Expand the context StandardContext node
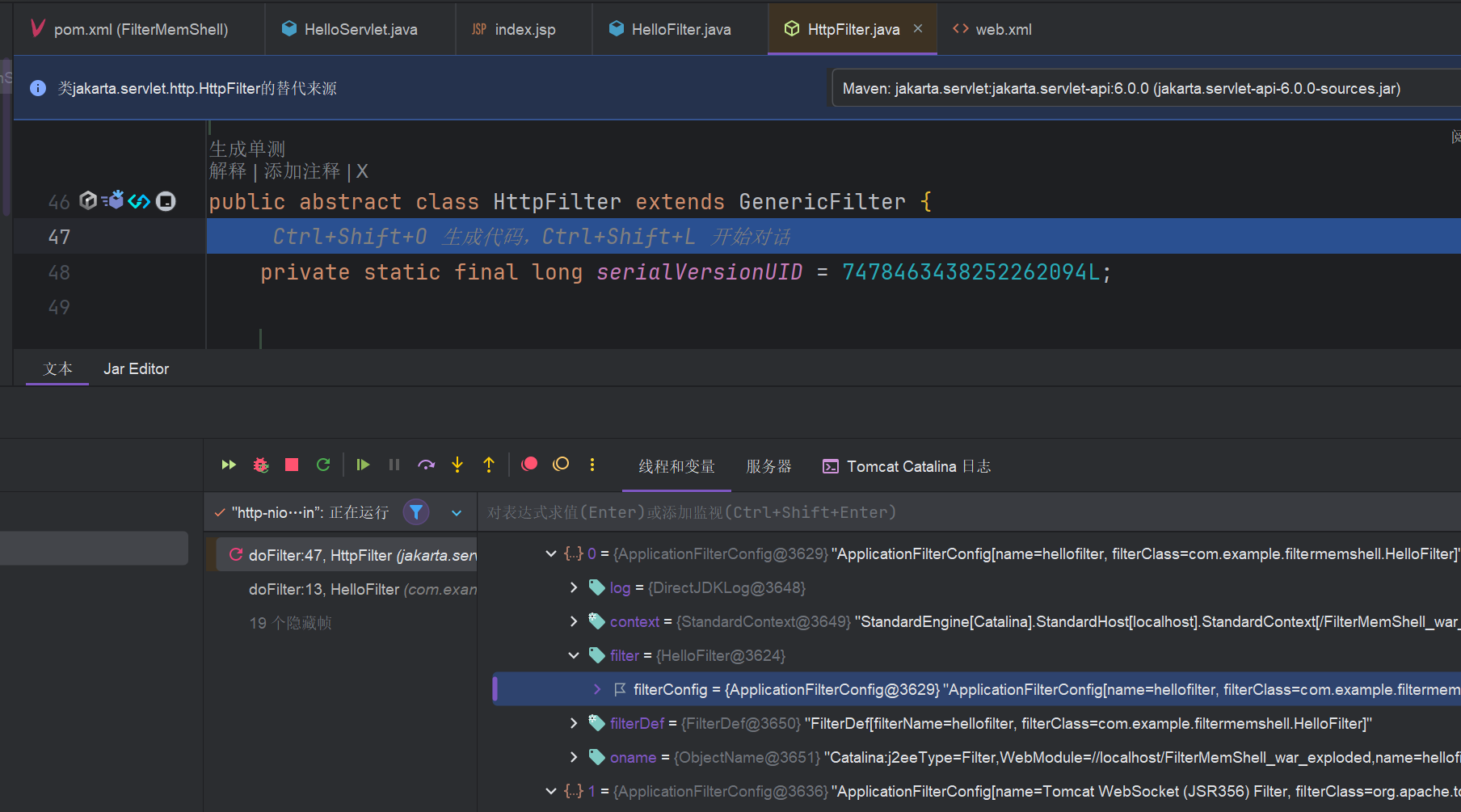 [x=574, y=621]
